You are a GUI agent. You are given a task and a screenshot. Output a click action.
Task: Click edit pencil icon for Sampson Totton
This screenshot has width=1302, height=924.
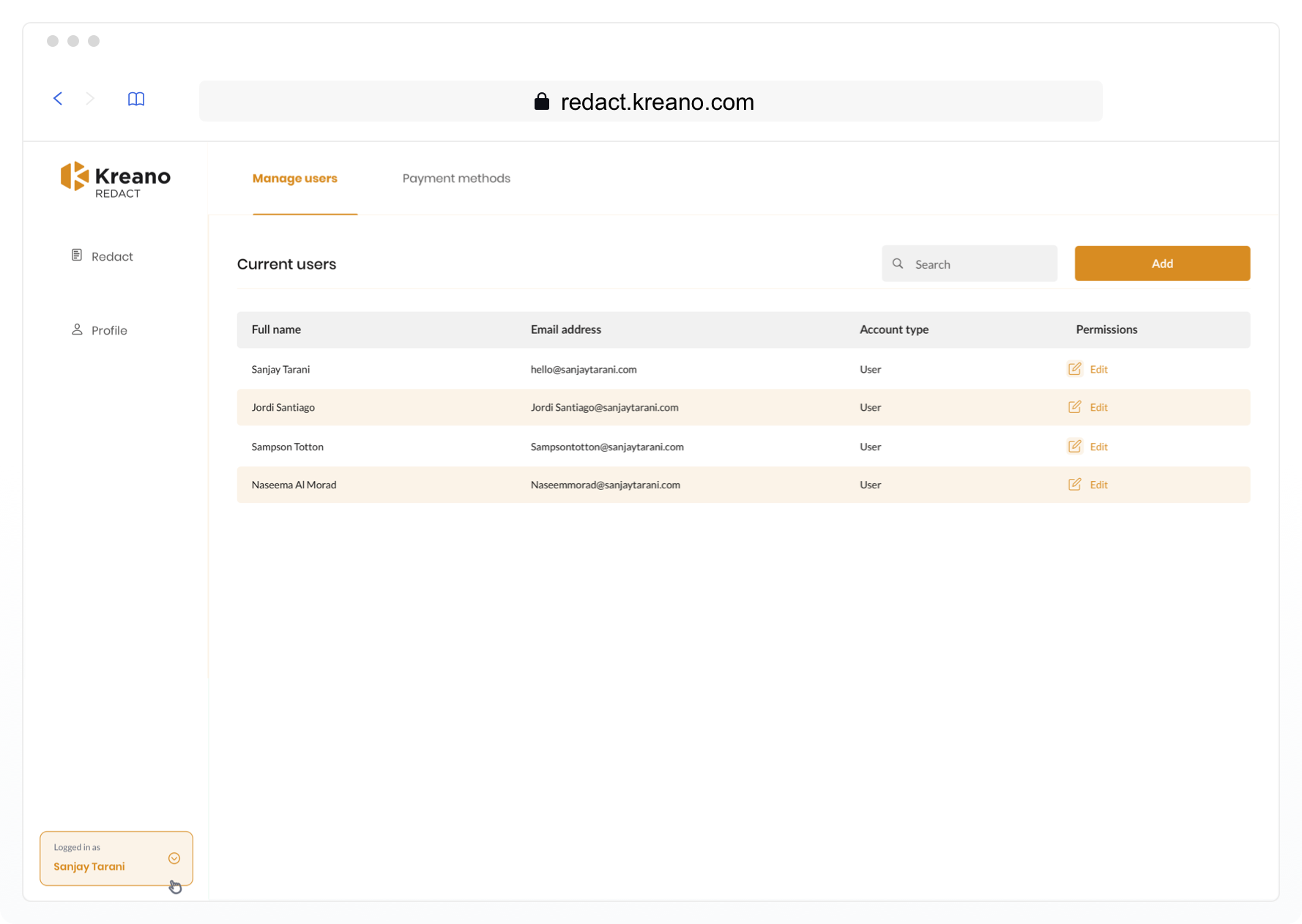(1074, 447)
